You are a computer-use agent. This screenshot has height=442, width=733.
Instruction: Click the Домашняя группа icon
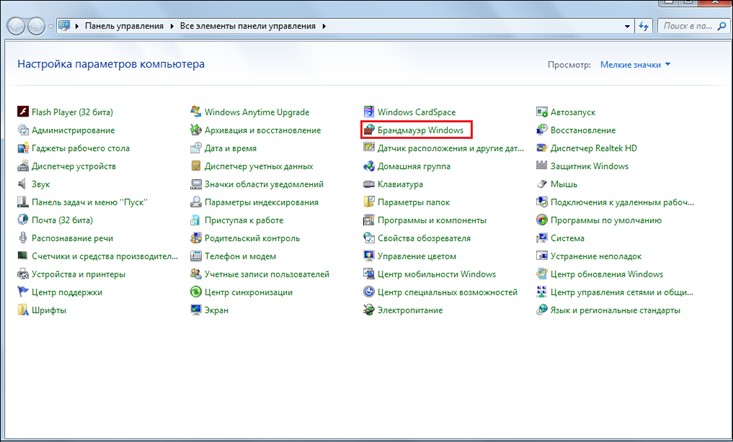(x=369, y=166)
